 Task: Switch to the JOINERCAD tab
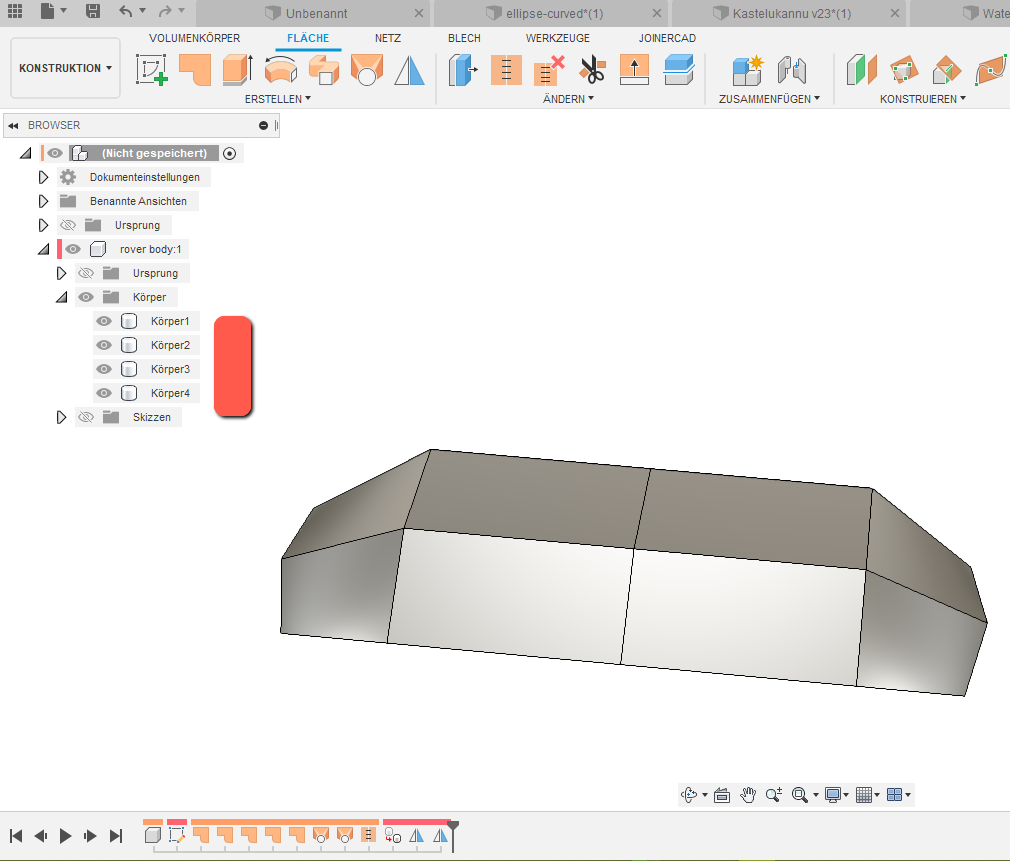click(667, 38)
